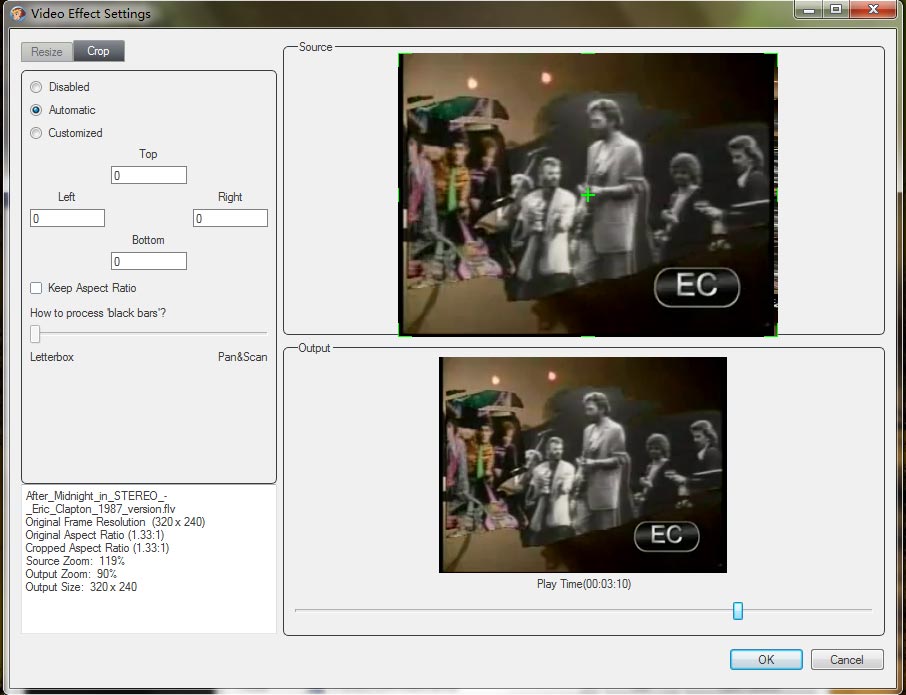Screen dimensions: 906x695
Task: Select the Automatic crop radio button
Action: [x=36, y=110]
